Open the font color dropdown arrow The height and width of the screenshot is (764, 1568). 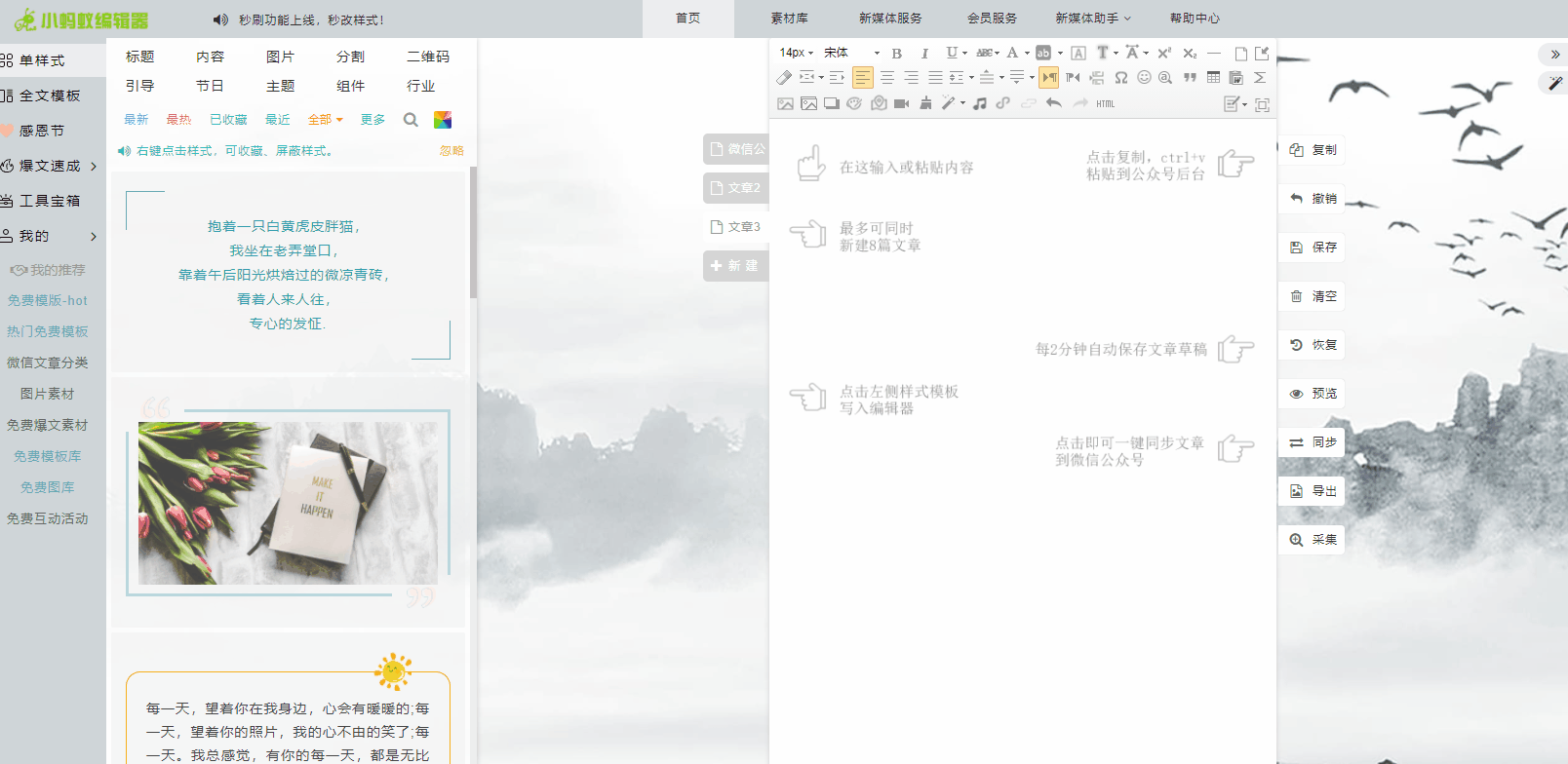[1027, 53]
